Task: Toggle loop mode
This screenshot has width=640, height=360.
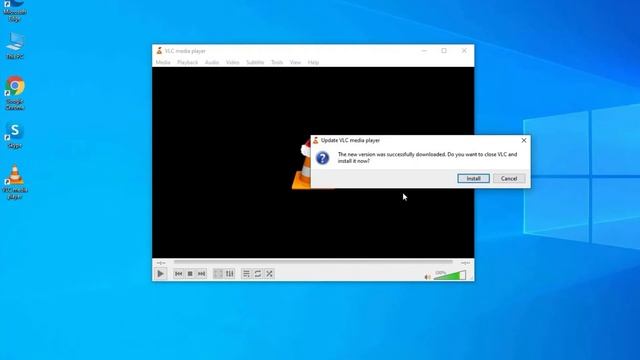Action: [258, 274]
